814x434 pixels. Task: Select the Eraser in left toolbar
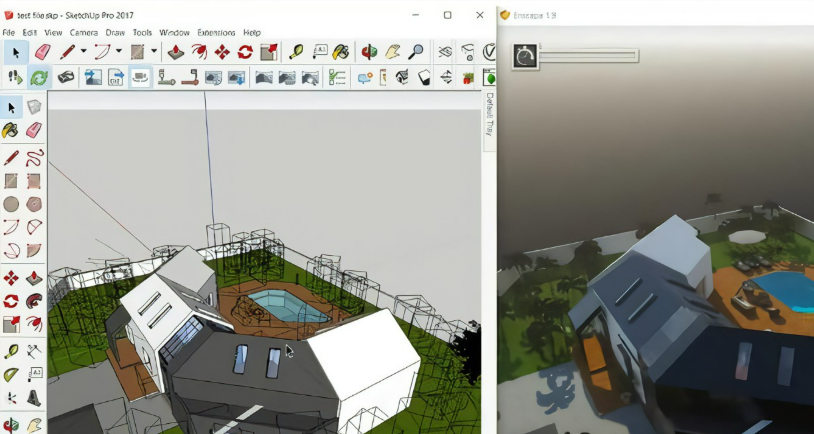pos(34,130)
